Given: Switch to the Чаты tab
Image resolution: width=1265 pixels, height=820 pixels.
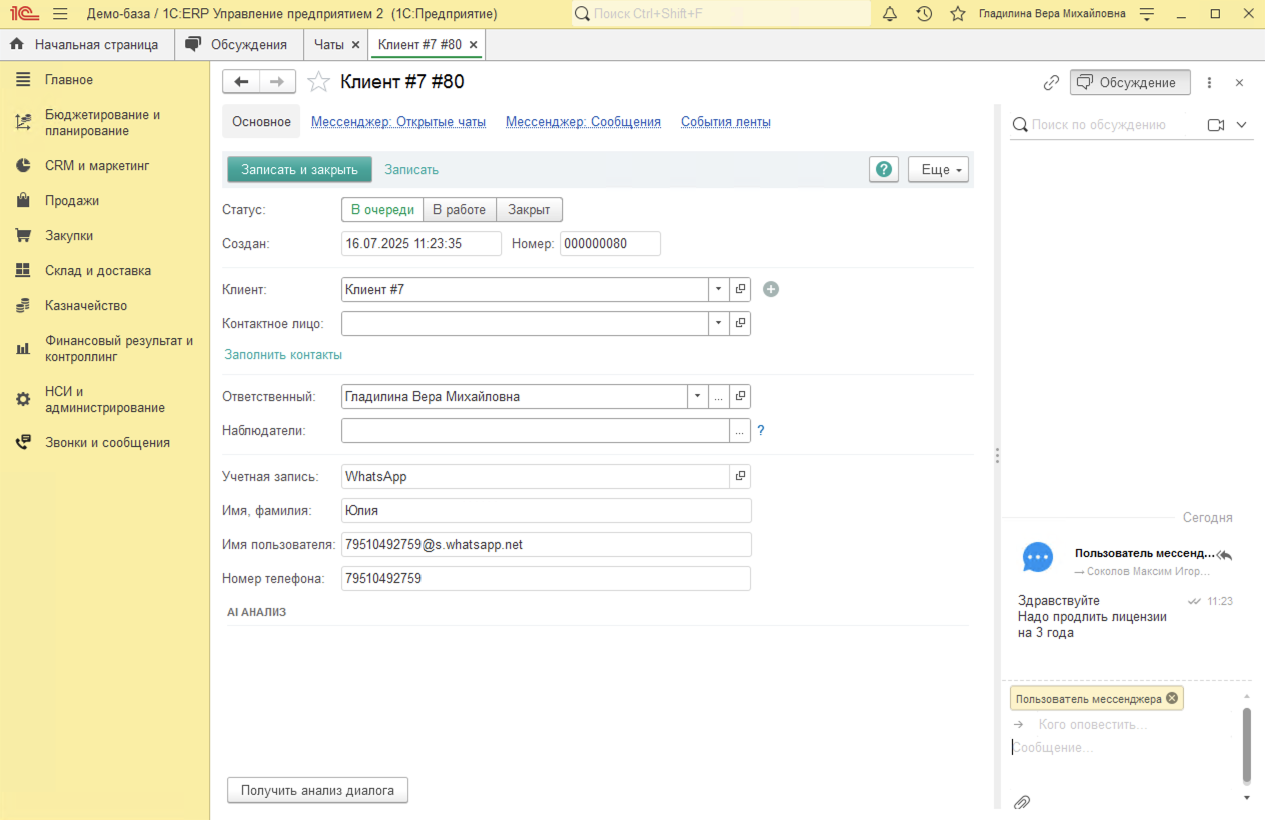Looking at the screenshot, I should pos(328,45).
